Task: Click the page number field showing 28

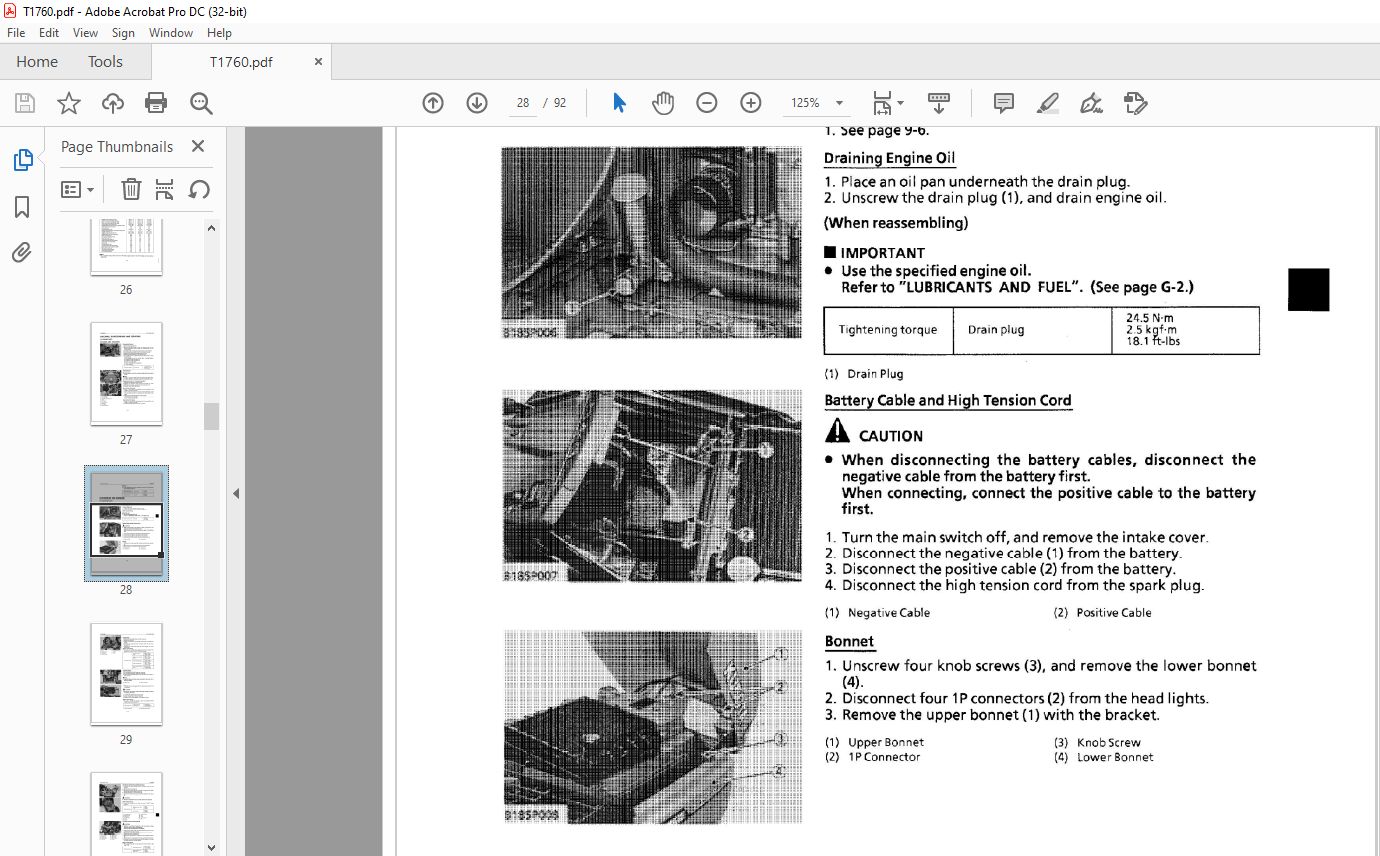Action: [x=523, y=103]
